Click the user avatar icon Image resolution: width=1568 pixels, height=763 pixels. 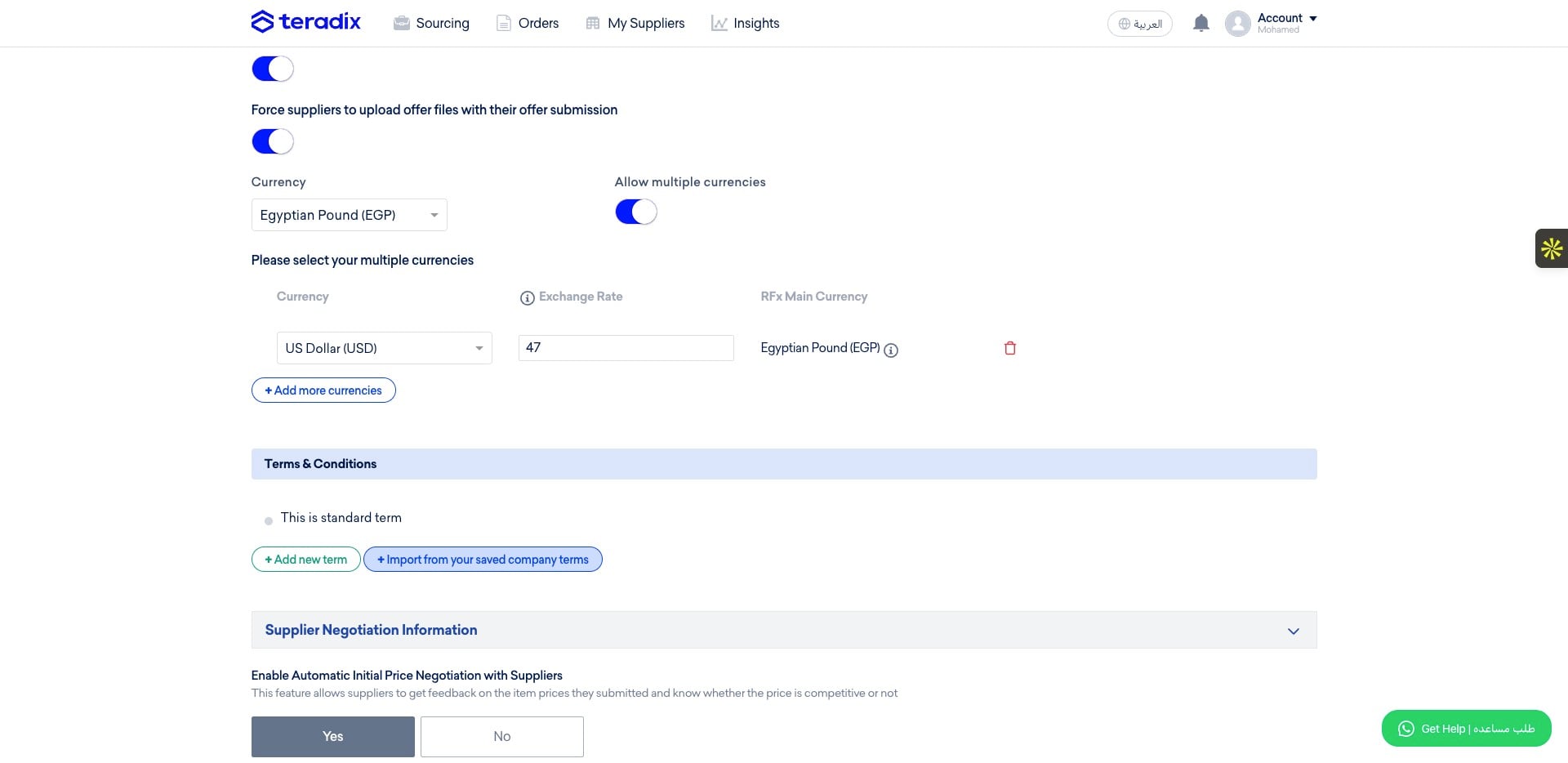click(1238, 24)
